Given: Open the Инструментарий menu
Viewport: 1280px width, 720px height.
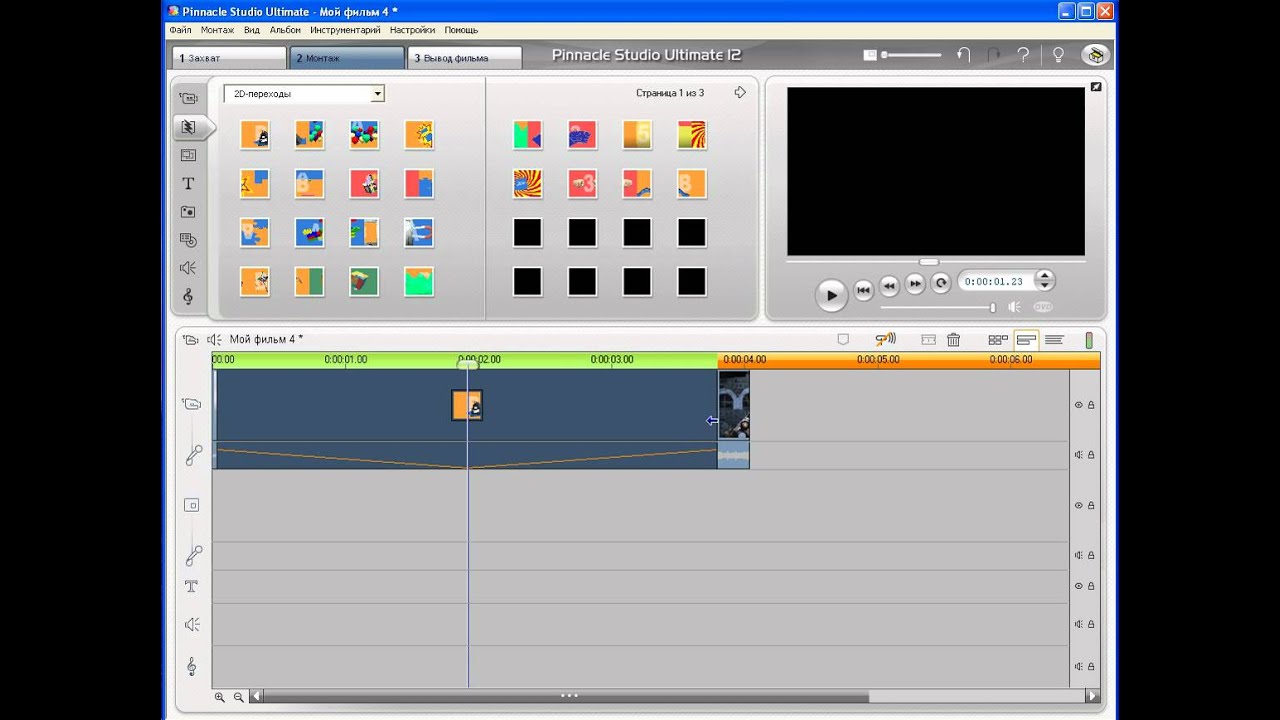Looking at the screenshot, I should (x=345, y=30).
